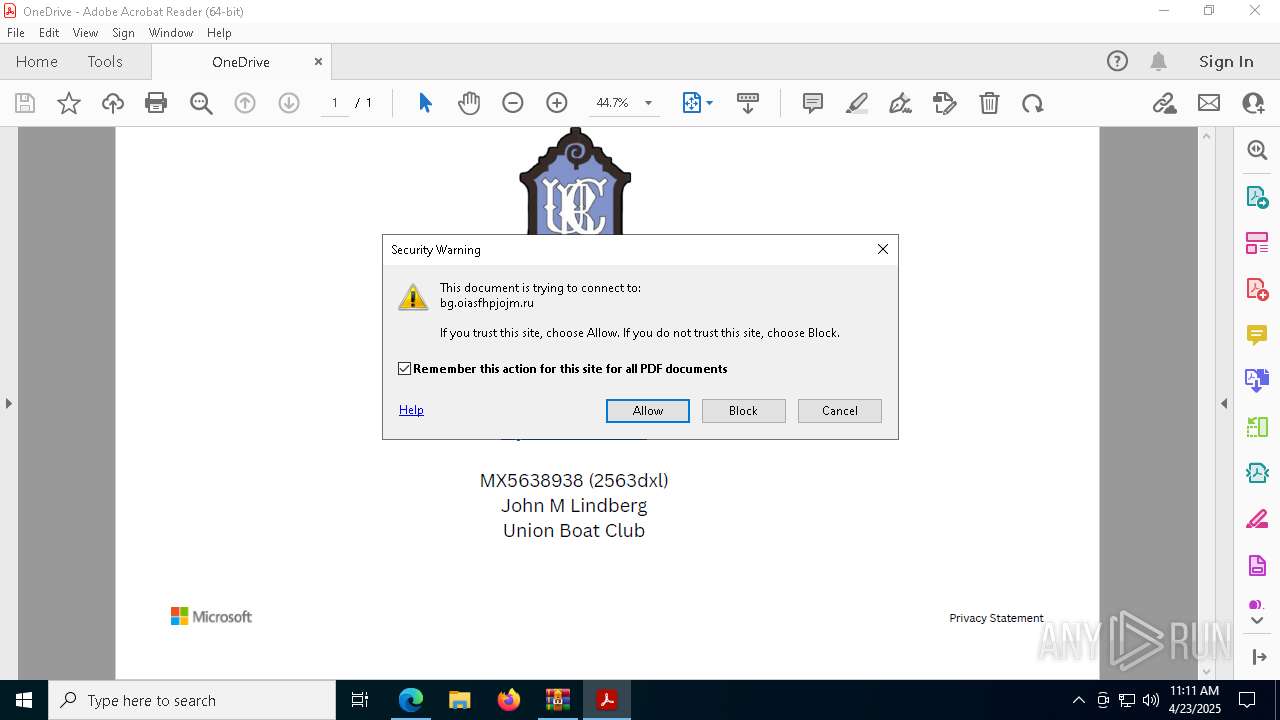Open Comment tool in right sidebar
This screenshot has height=720, width=1280.
coord(1257,335)
